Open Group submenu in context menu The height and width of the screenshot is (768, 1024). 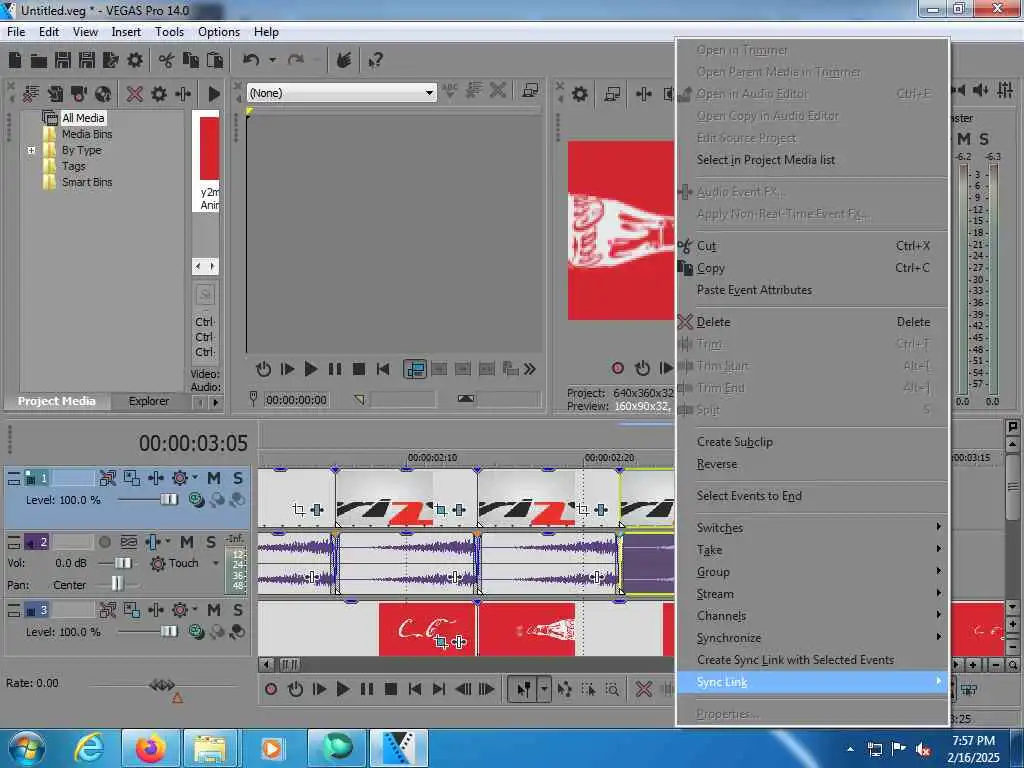[812, 572]
